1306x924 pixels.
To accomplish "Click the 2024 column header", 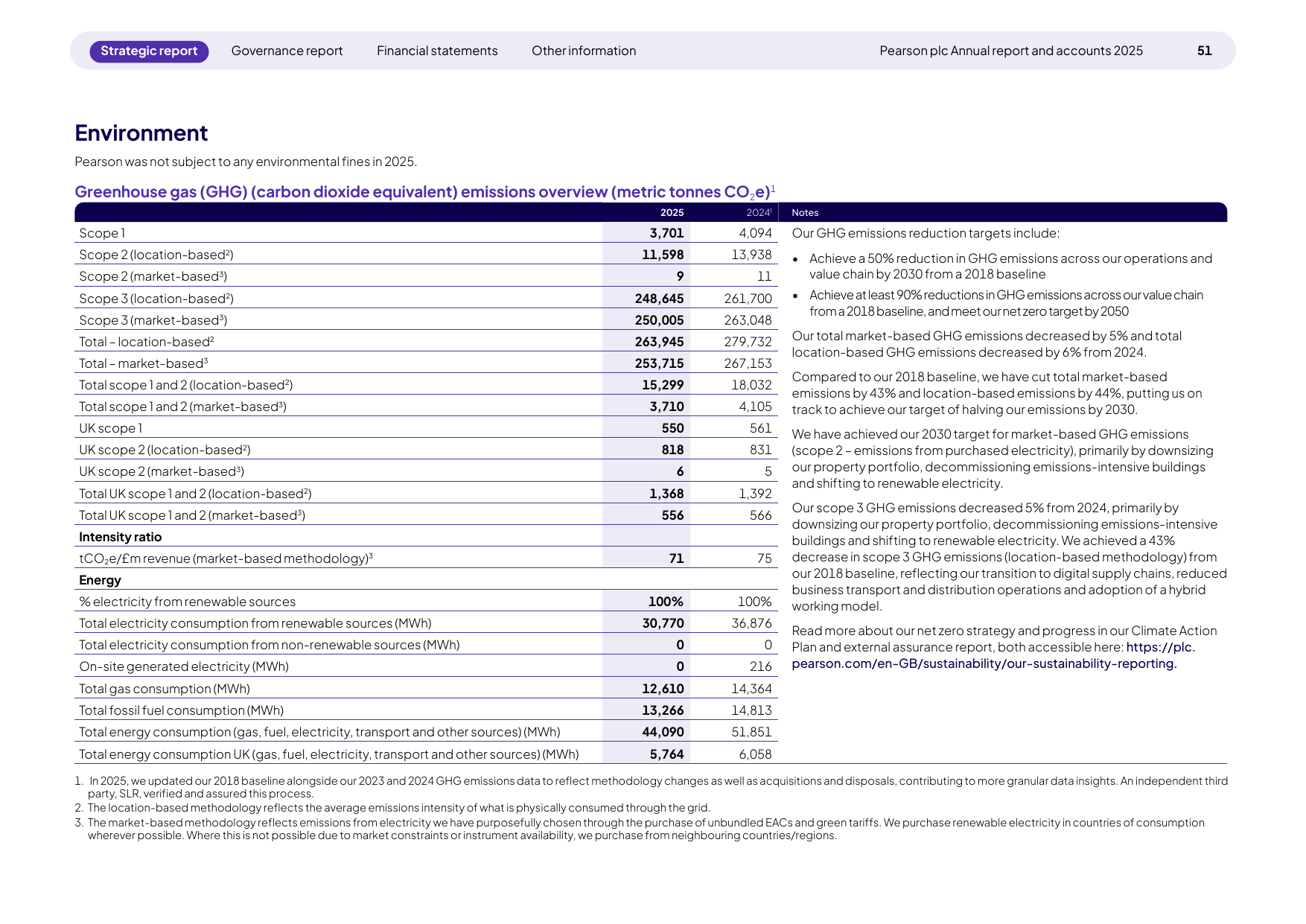I will [x=759, y=212].
